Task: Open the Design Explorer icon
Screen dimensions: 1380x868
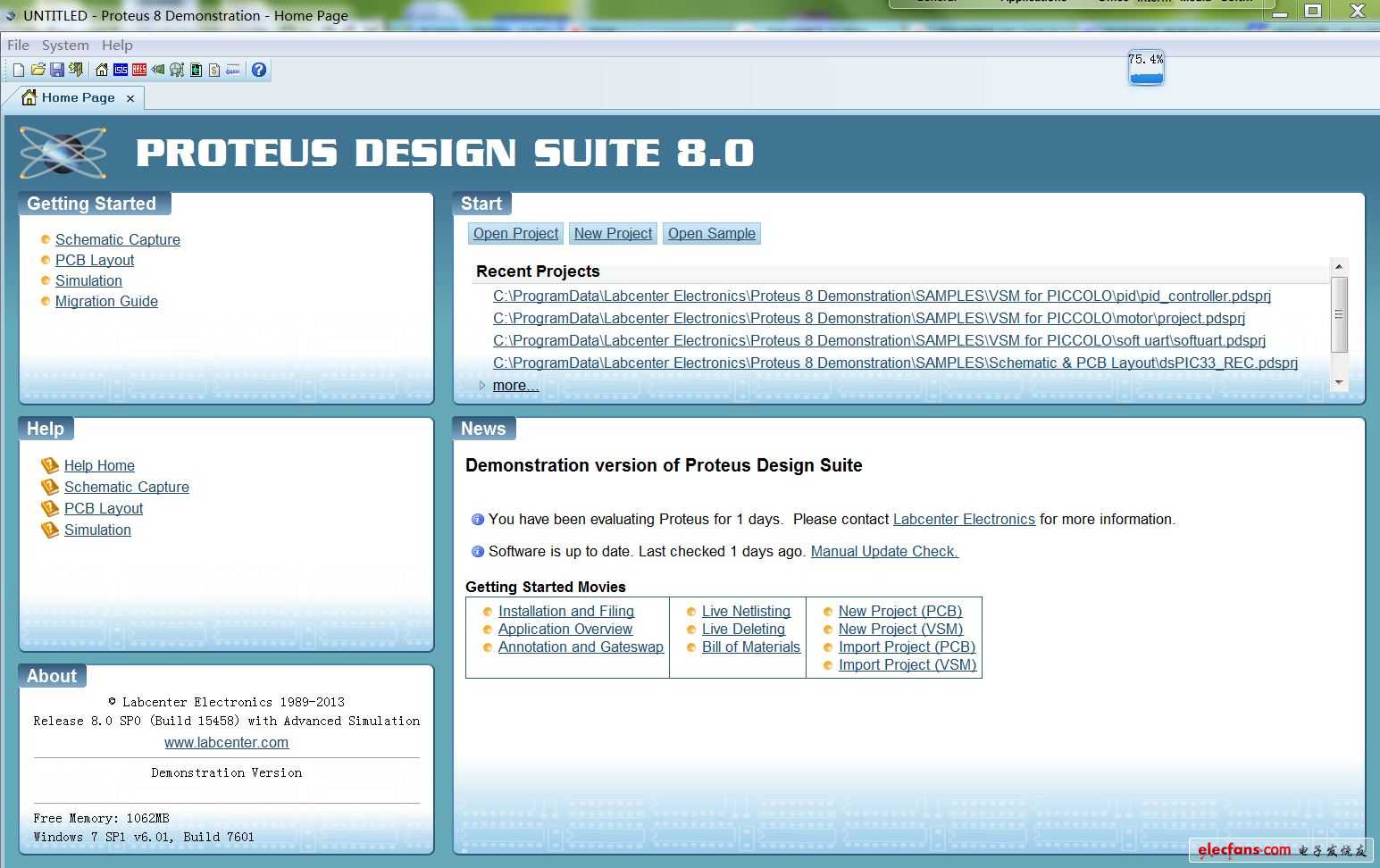Action: point(196,70)
